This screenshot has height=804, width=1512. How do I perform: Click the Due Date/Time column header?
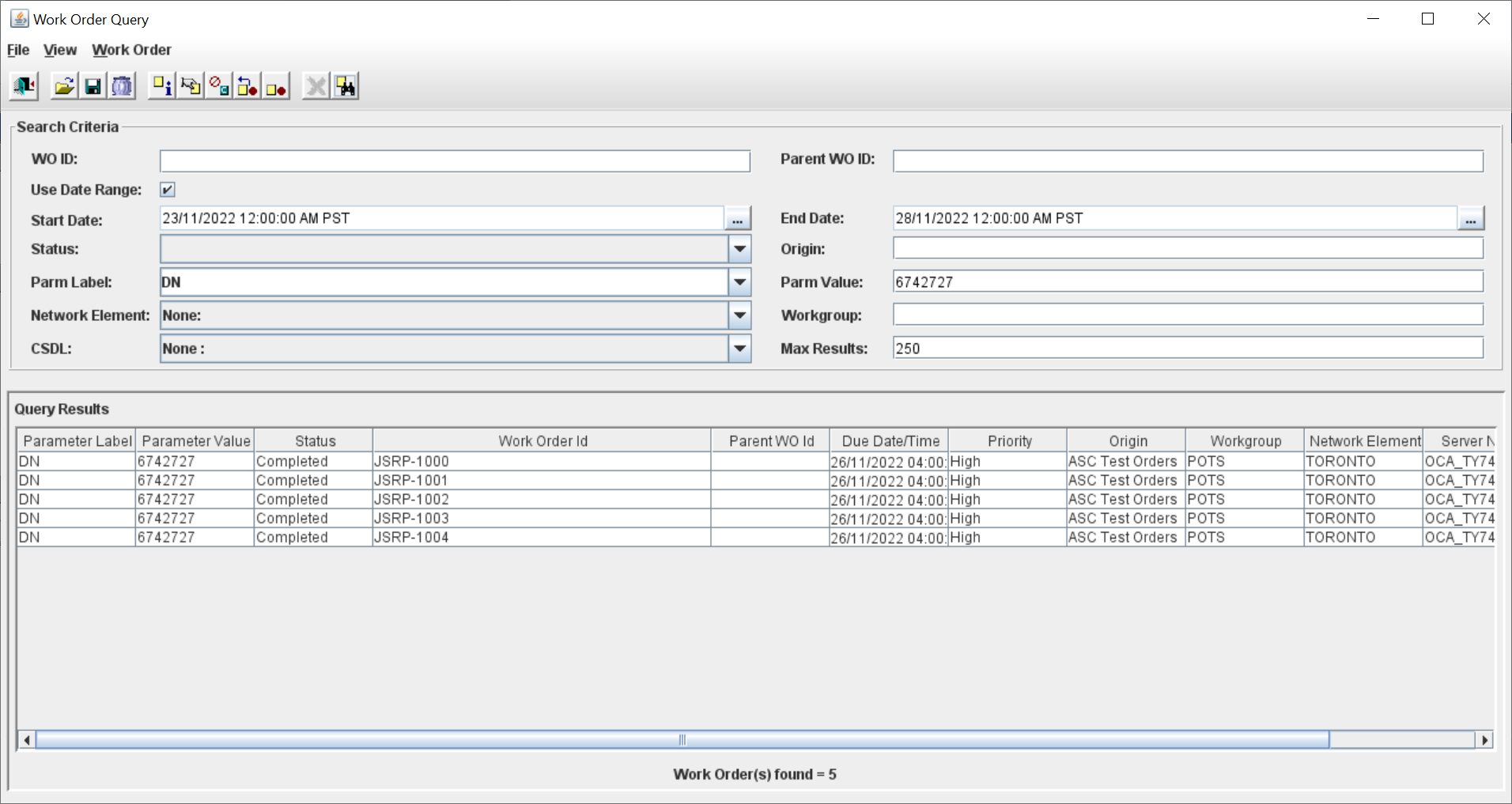pyautogui.click(x=890, y=441)
